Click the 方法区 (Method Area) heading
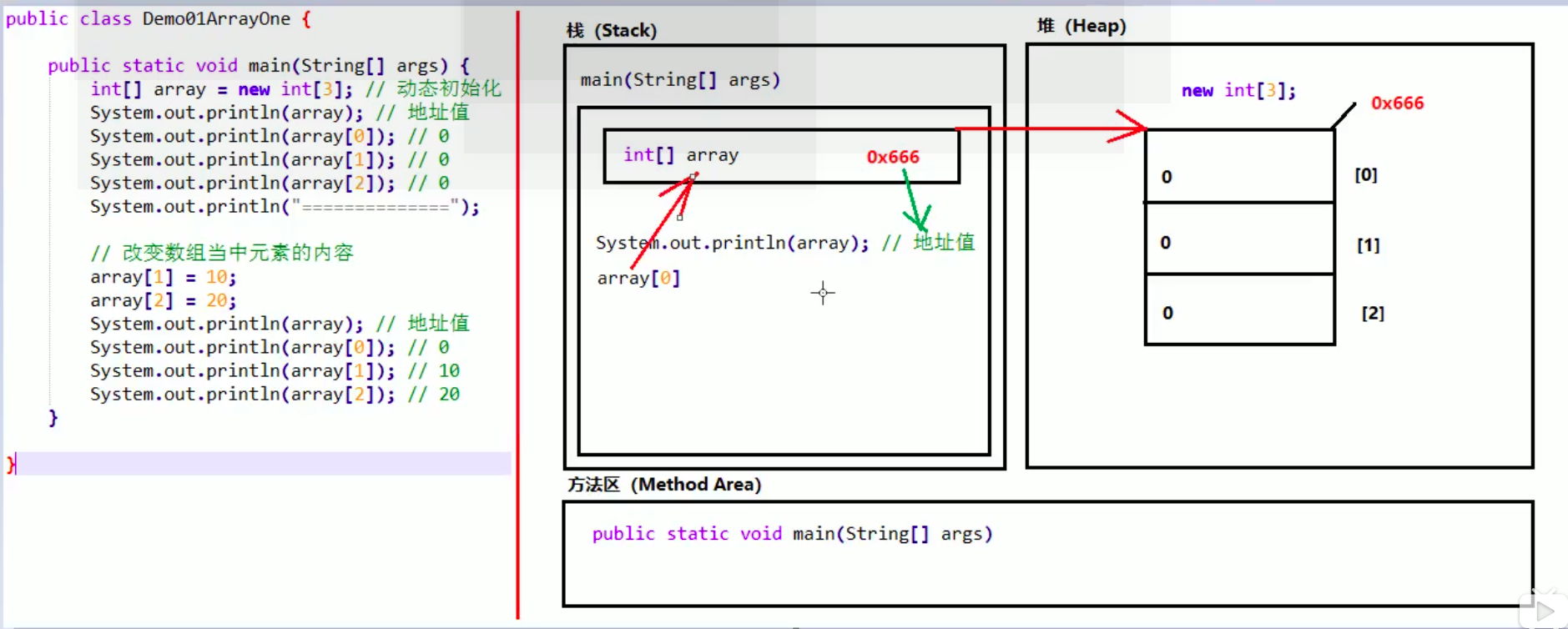 663,485
